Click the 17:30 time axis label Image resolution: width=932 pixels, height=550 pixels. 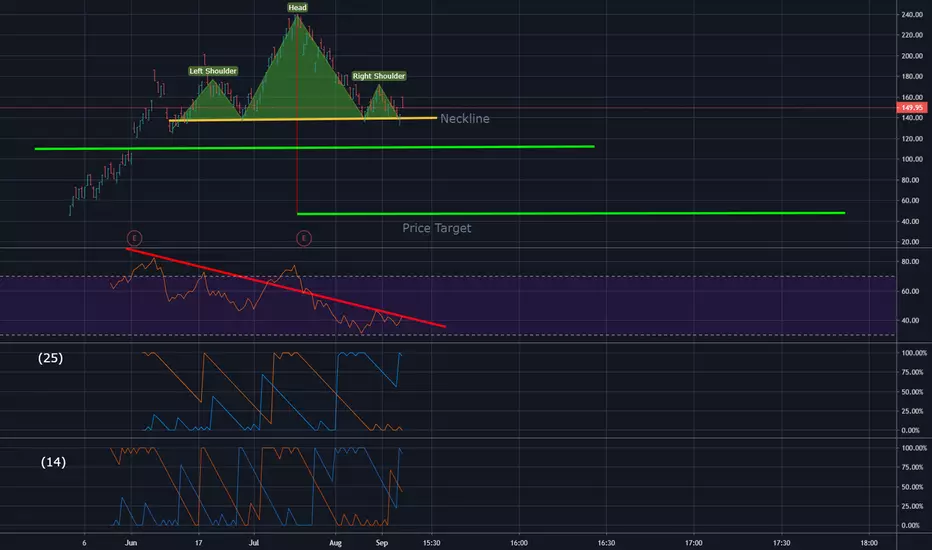click(782, 543)
